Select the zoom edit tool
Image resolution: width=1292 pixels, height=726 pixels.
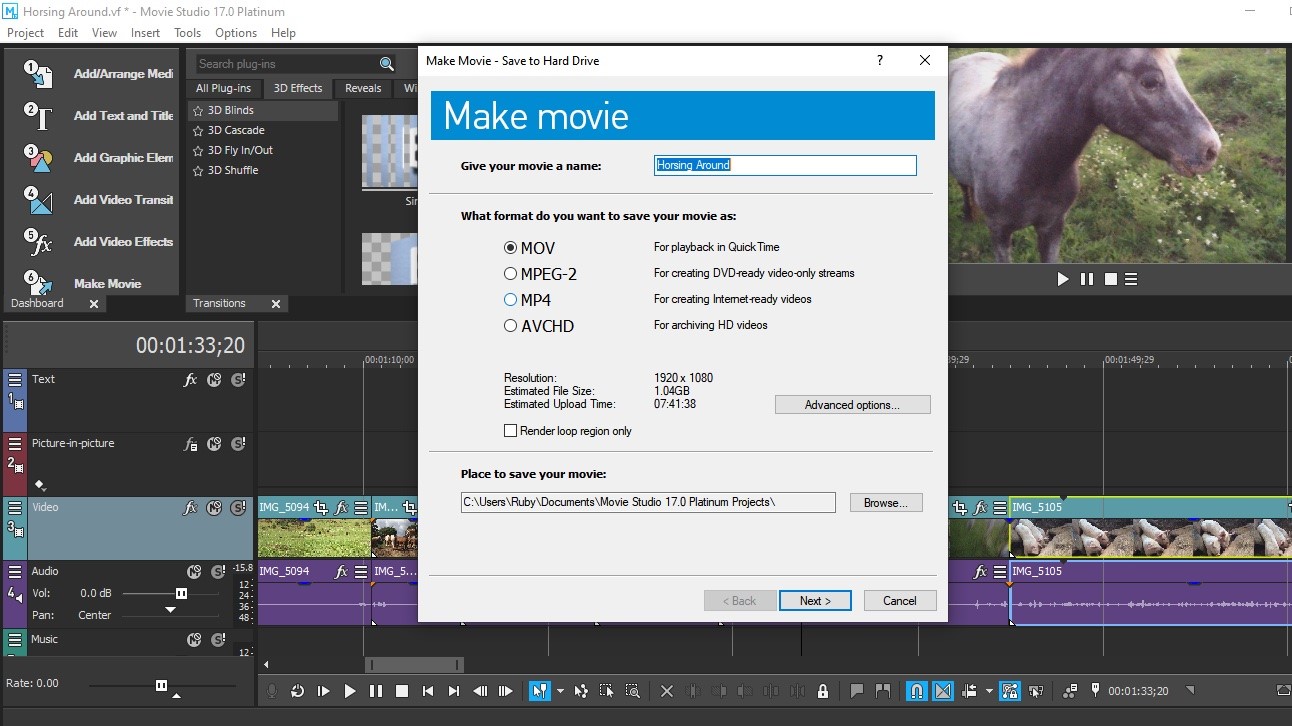click(x=633, y=691)
